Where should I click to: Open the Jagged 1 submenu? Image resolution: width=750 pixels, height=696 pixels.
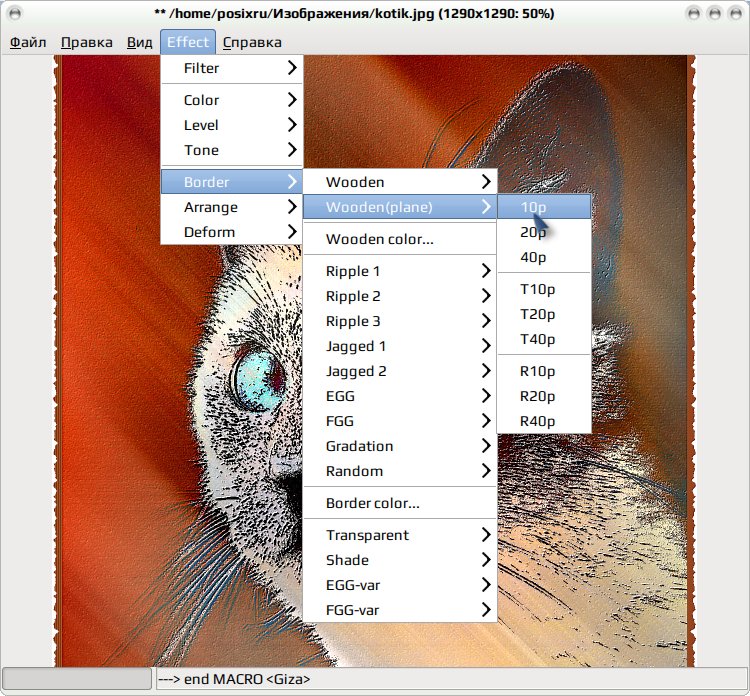(x=400, y=346)
